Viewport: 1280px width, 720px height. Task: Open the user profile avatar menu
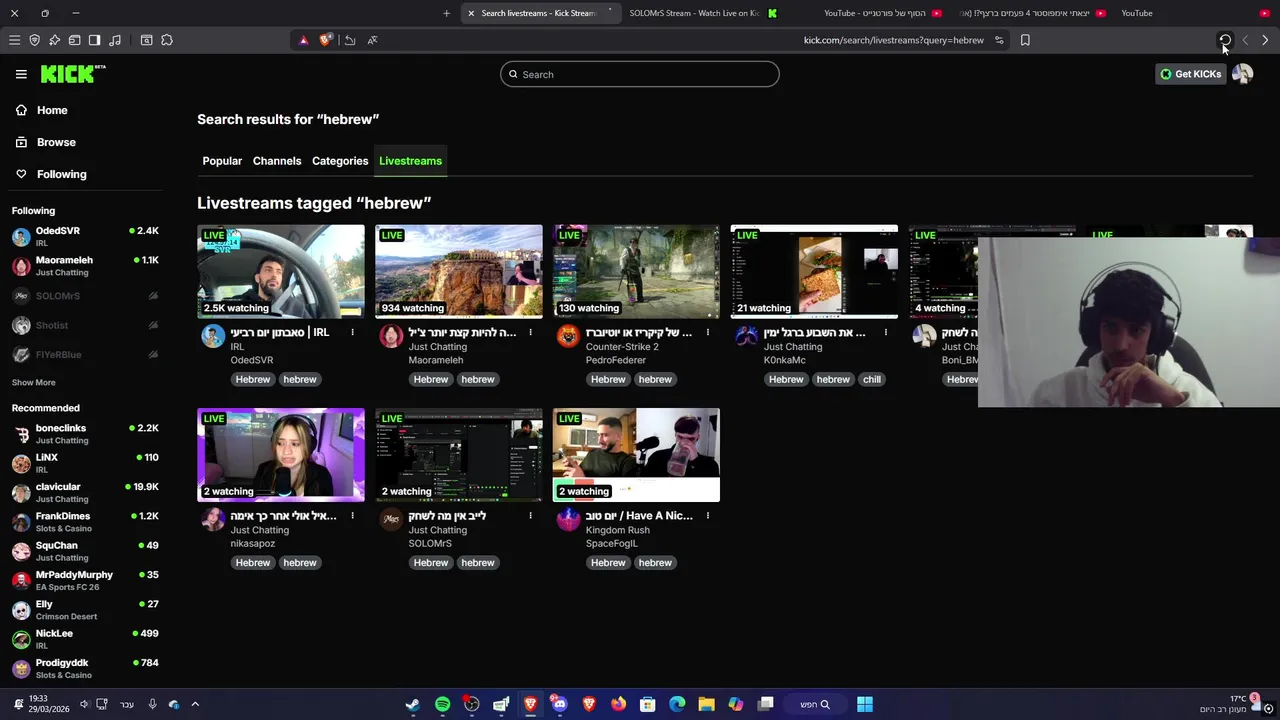coord(1242,74)
